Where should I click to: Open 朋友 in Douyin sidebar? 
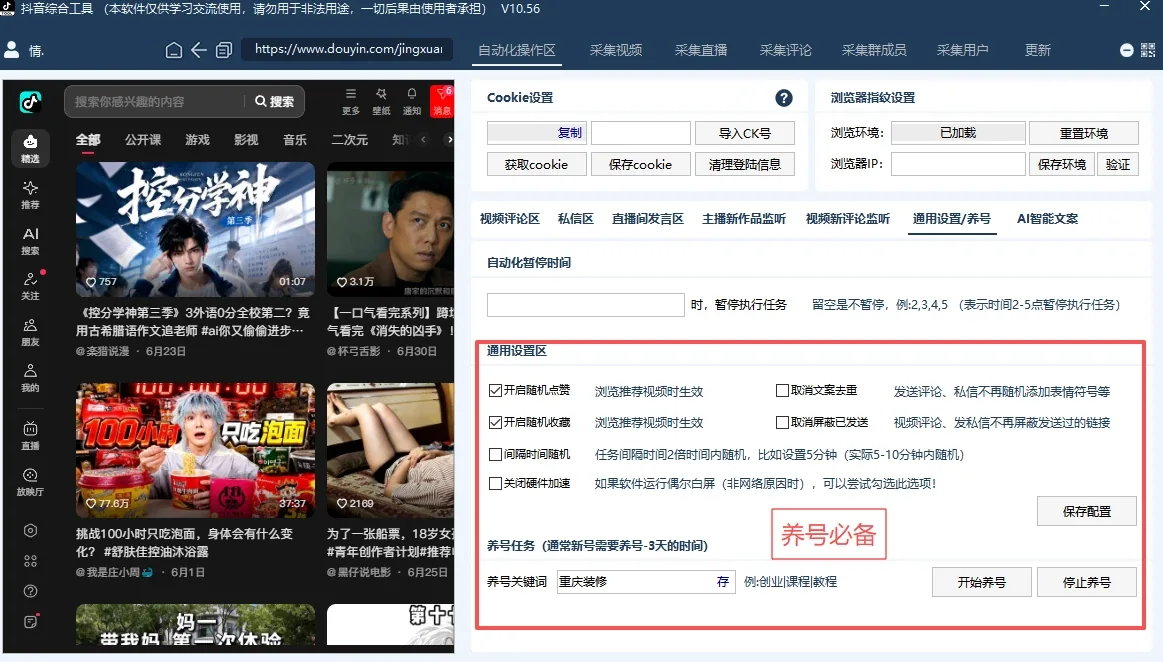point(30,333)
